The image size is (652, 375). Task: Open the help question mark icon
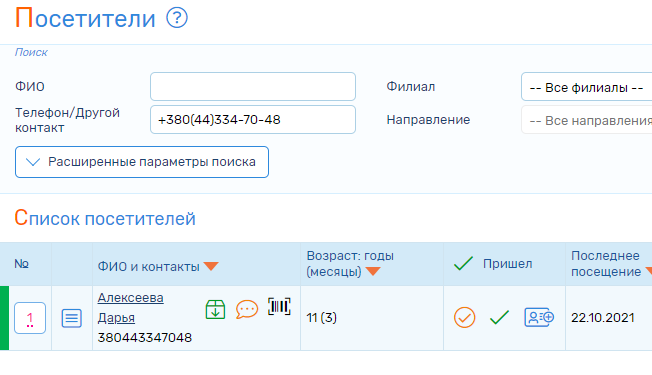coord(177,18)
